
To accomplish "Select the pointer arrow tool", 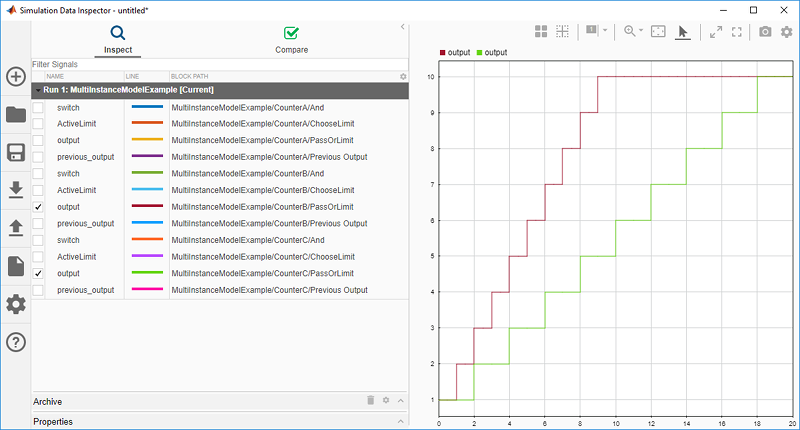I will 682,32.
